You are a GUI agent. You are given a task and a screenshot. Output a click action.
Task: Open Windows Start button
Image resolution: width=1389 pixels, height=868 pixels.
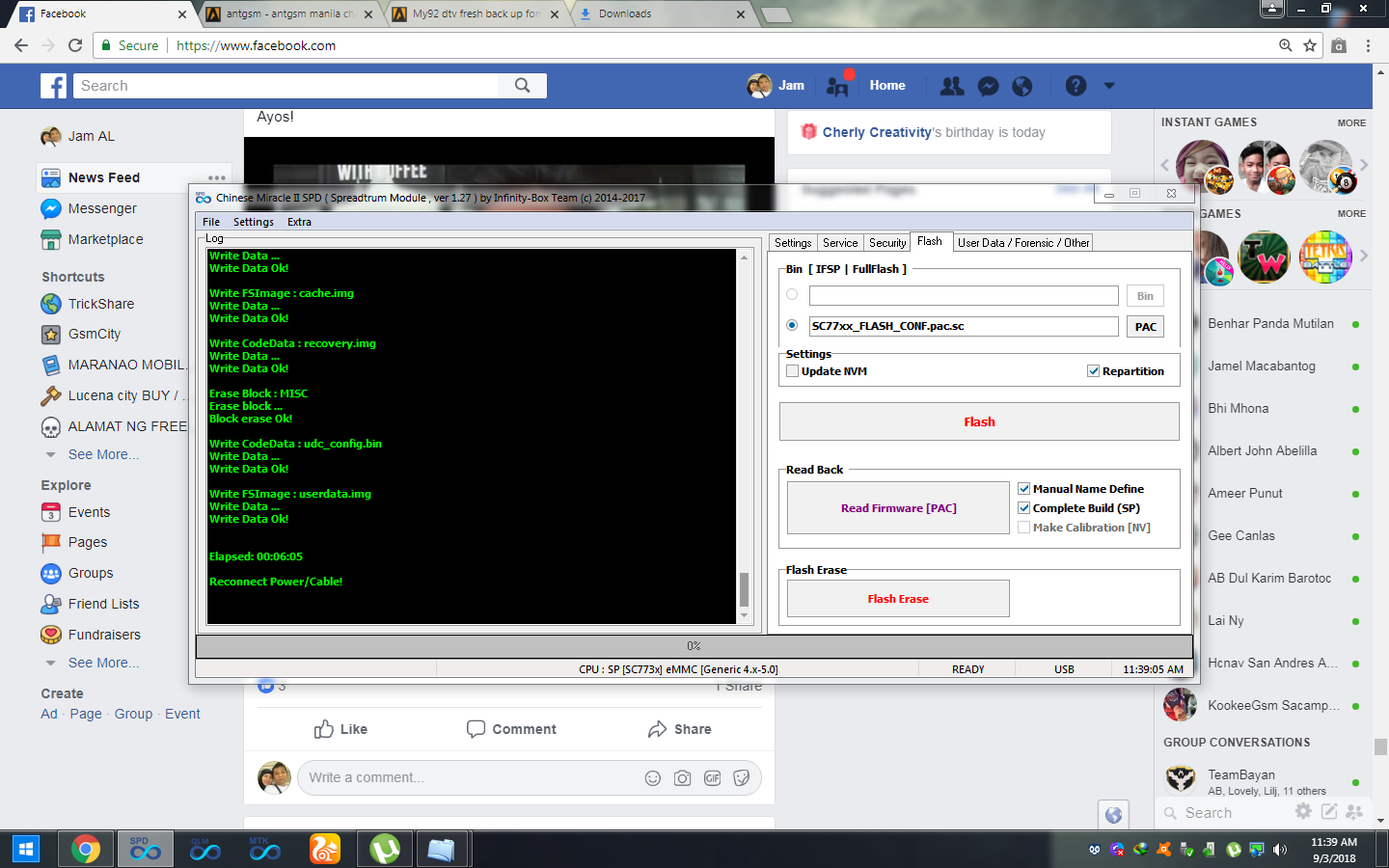click(x=26, y=850)
